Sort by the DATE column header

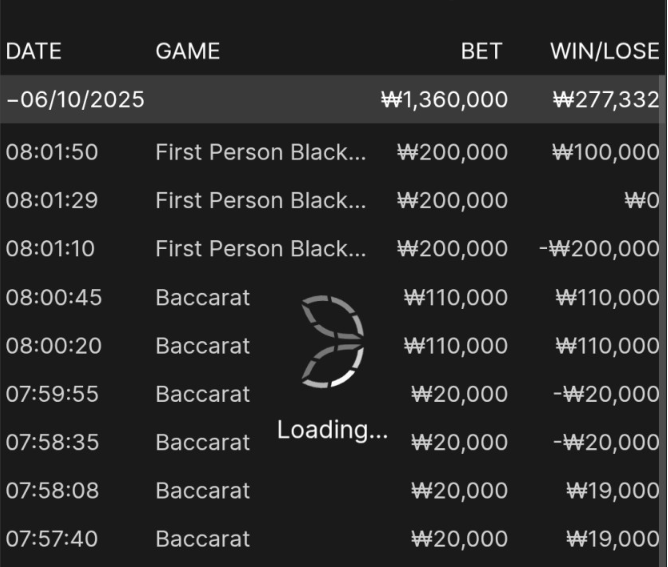34,51
